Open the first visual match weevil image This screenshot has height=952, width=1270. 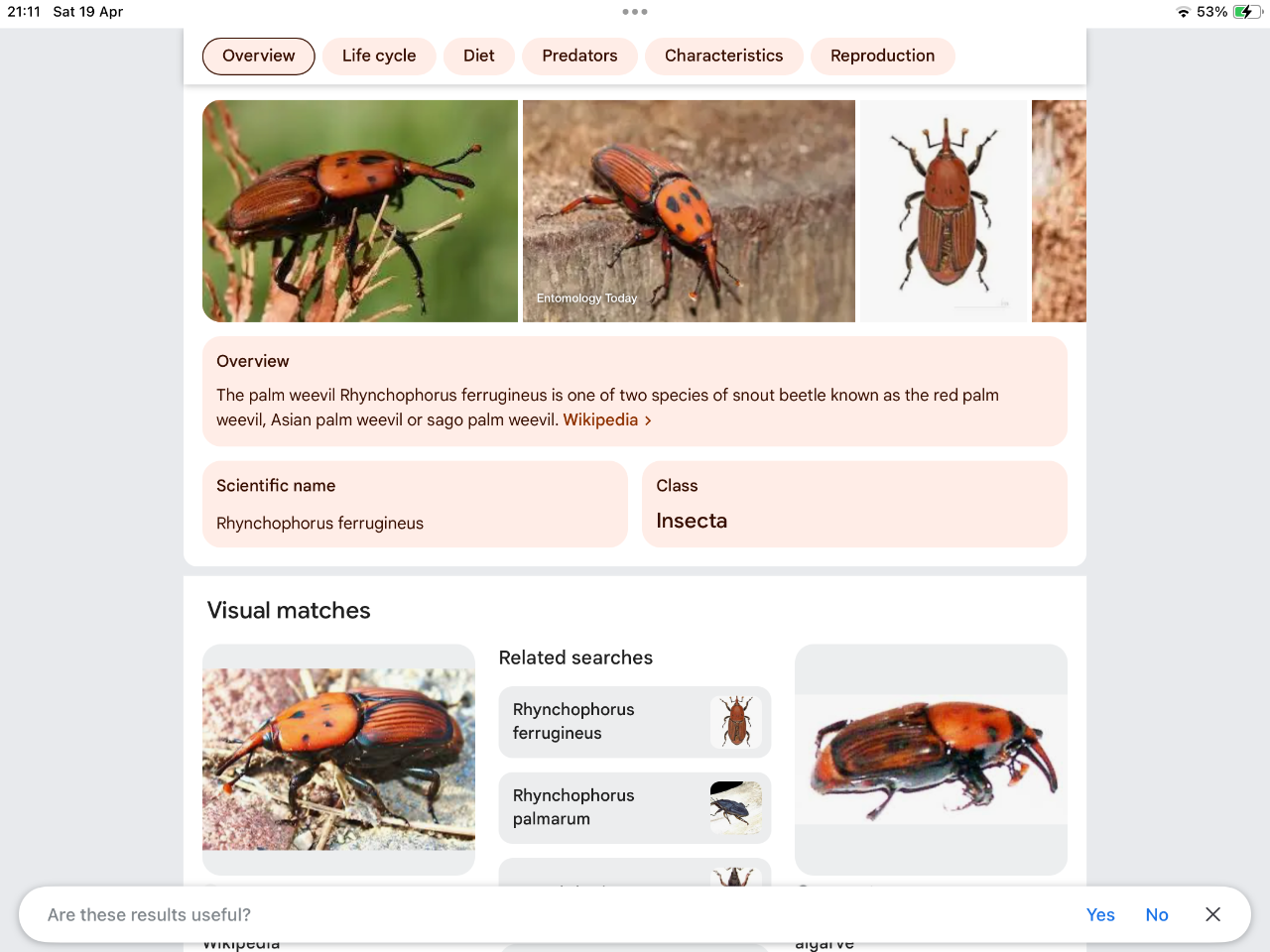[338, 760]
